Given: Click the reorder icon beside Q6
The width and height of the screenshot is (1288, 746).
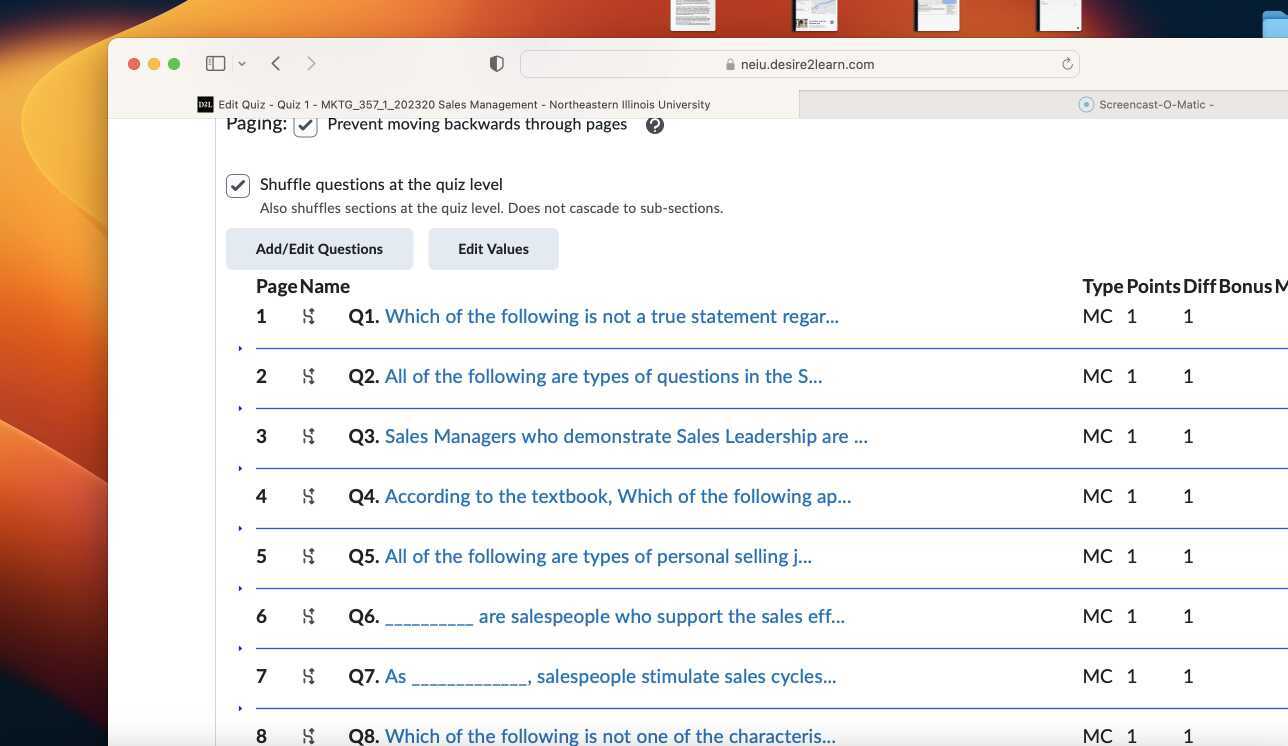Looking at the screenshot, I should [x=308, y=616].
